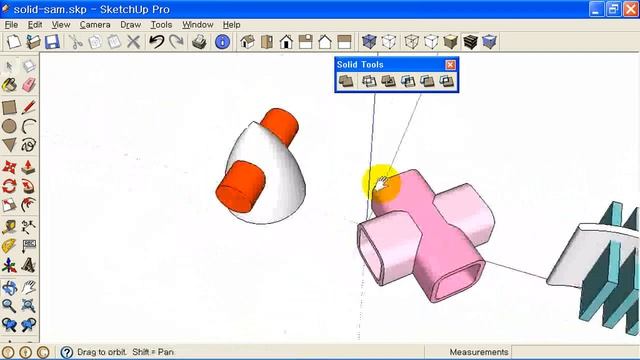Screen dimensions: 640x360
Task: Click the Zoom Extents tool
Action: pos(29,306)
